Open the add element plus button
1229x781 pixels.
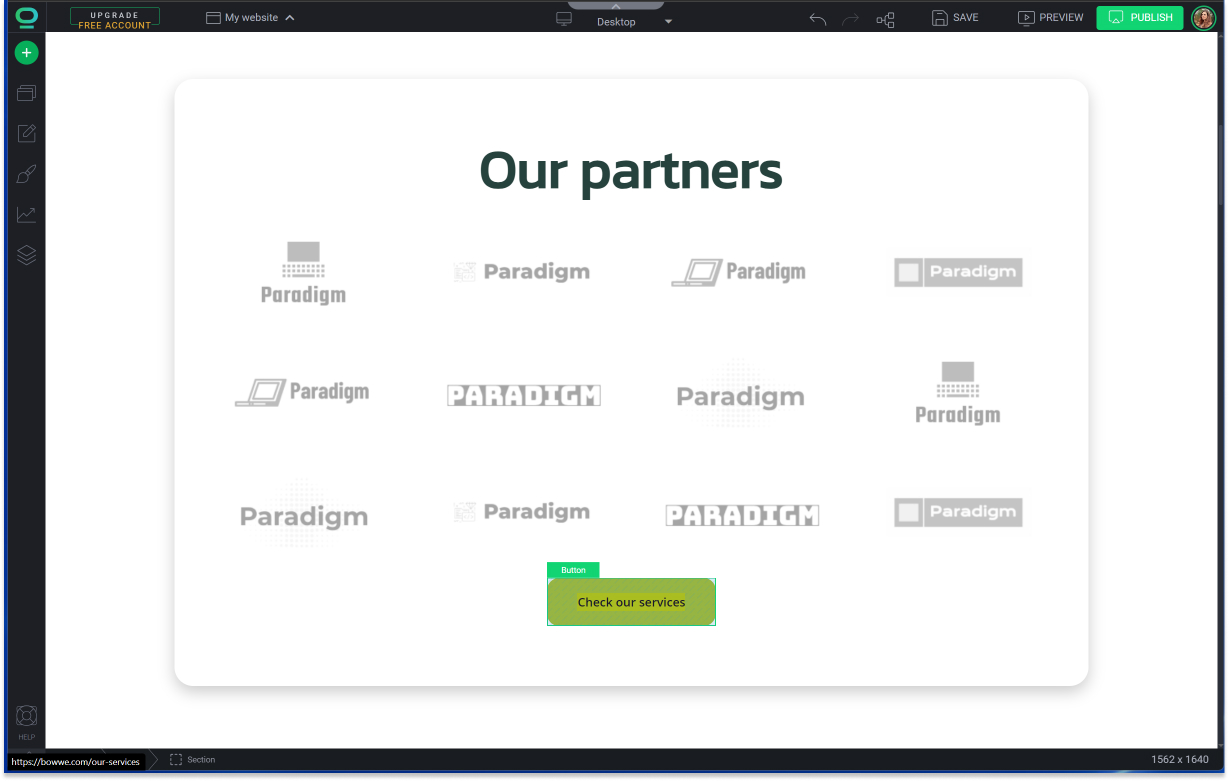click(x=26, y=53)
